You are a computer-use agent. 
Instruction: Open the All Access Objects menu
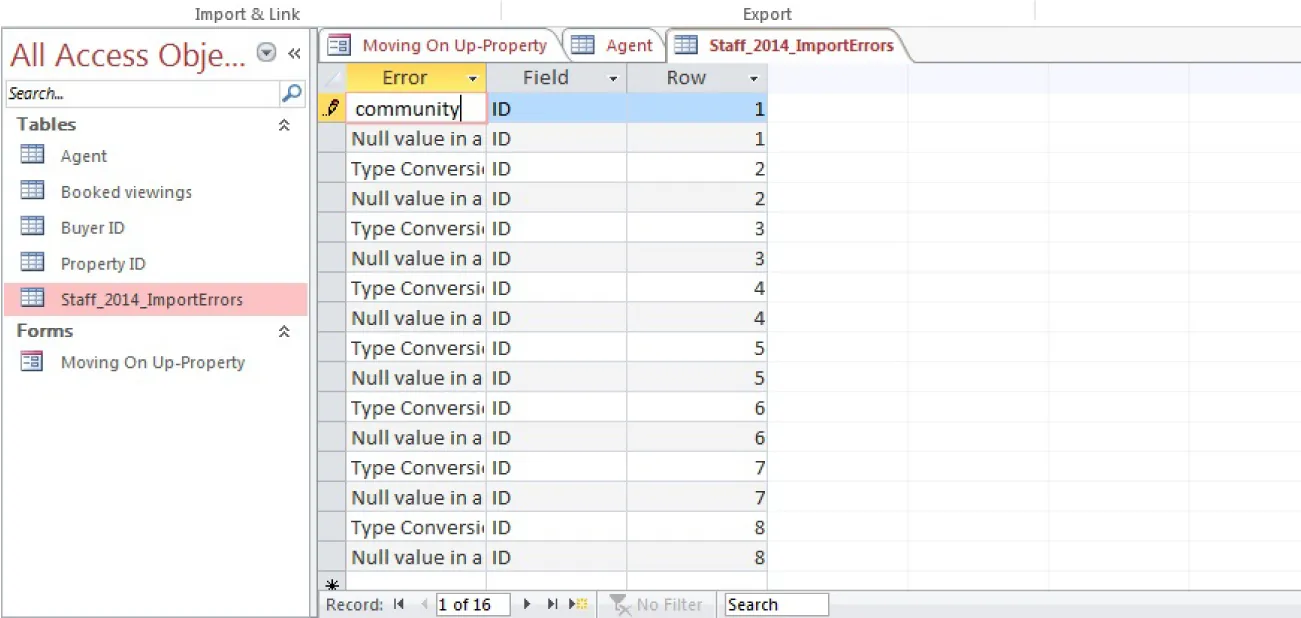coord(265,50)
